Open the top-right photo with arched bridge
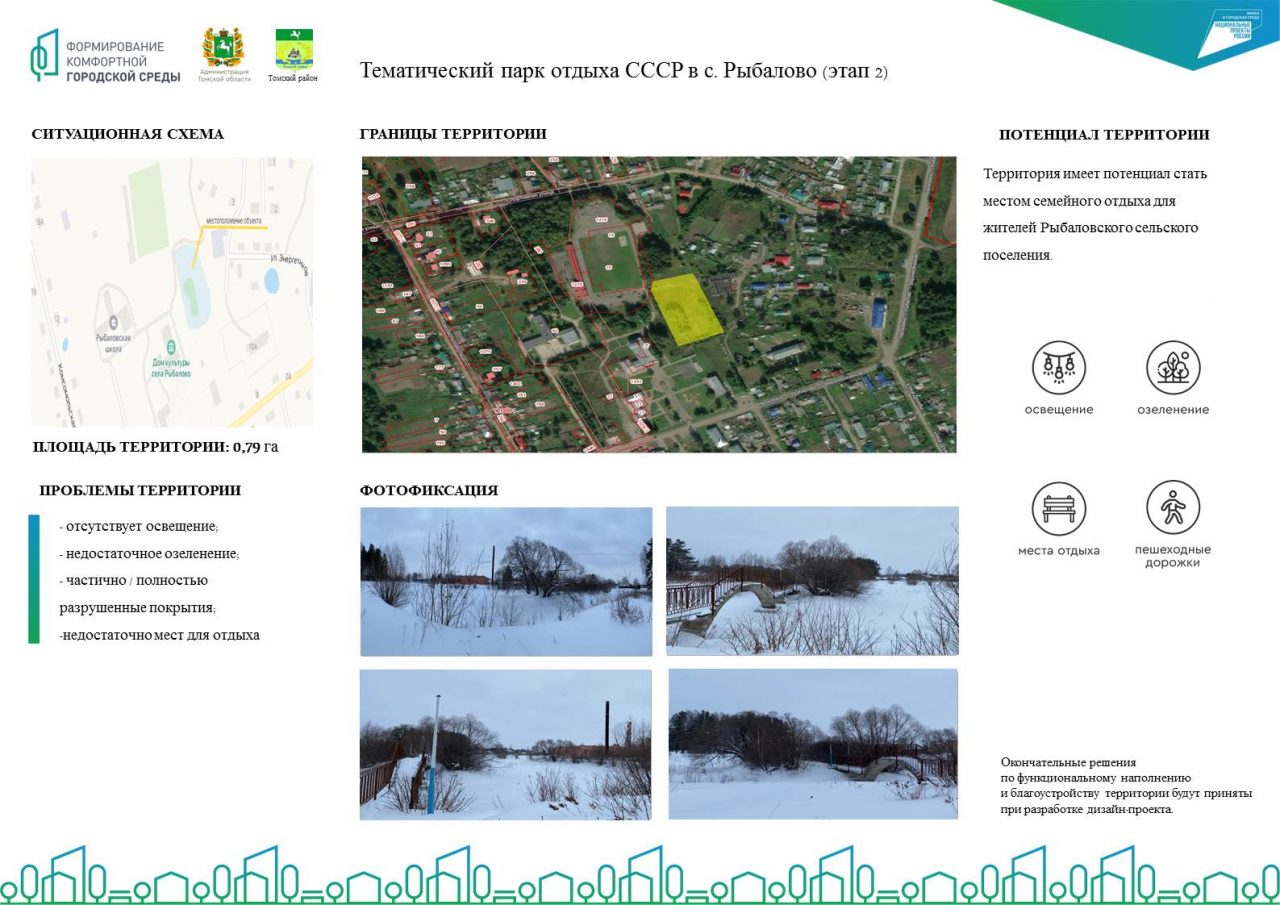This screenshot has height=905, width=1280. pyautogui.click(x=812, y=581)
